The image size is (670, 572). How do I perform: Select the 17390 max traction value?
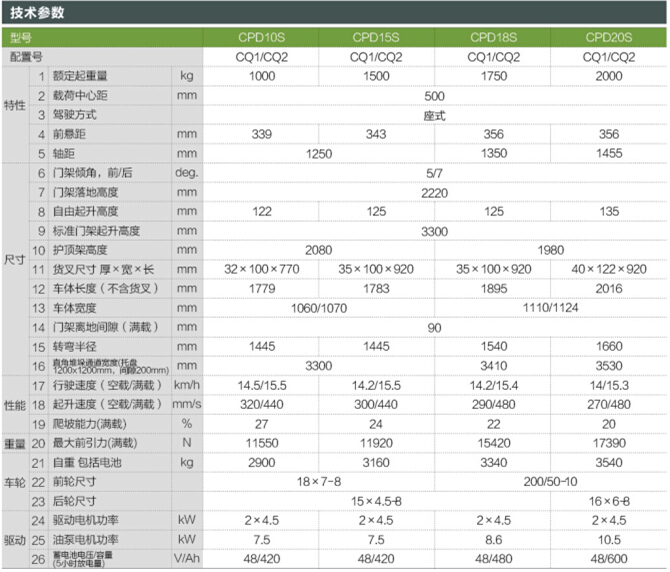[x=608, y=441]
